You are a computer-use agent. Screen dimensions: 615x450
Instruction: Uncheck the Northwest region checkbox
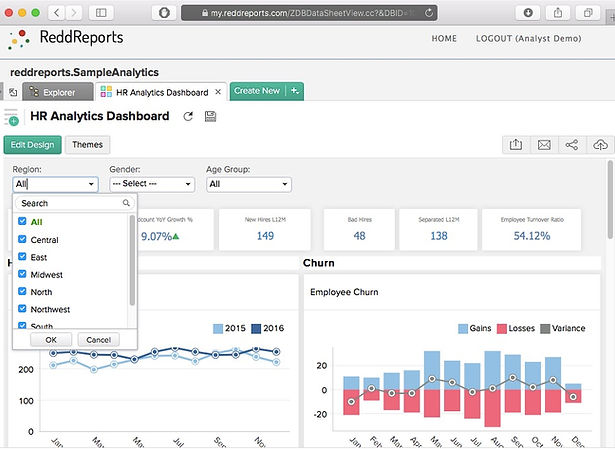point(22,309)
